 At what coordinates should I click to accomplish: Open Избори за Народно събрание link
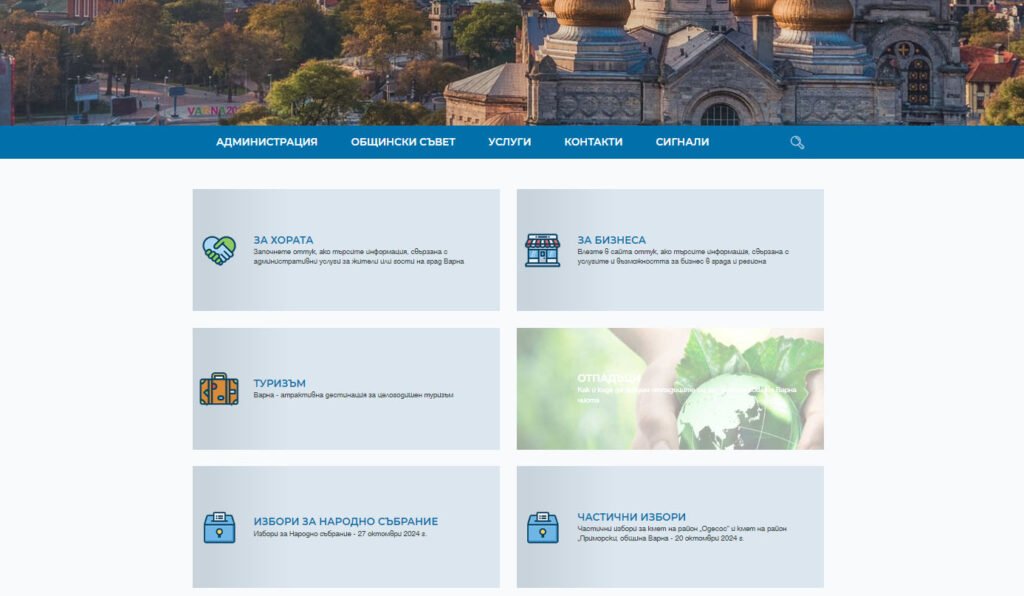coord(345,521)
